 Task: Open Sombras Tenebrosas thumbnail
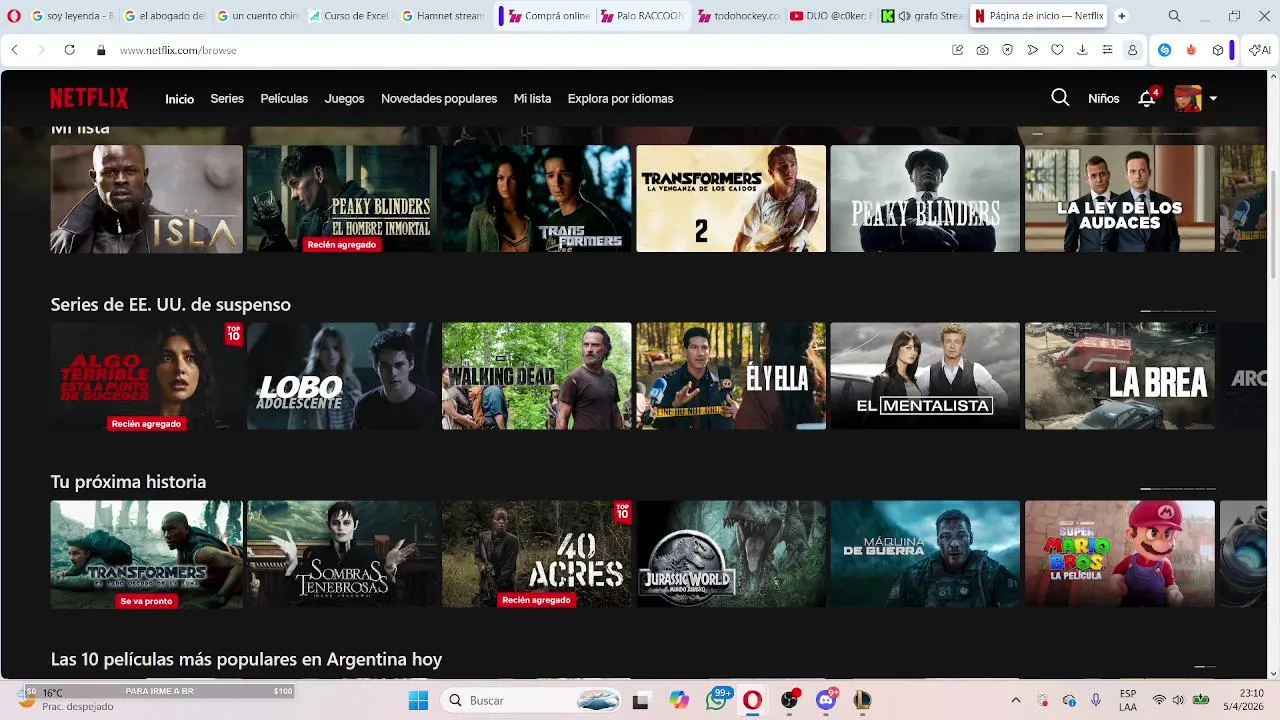[x=342, y=554]
